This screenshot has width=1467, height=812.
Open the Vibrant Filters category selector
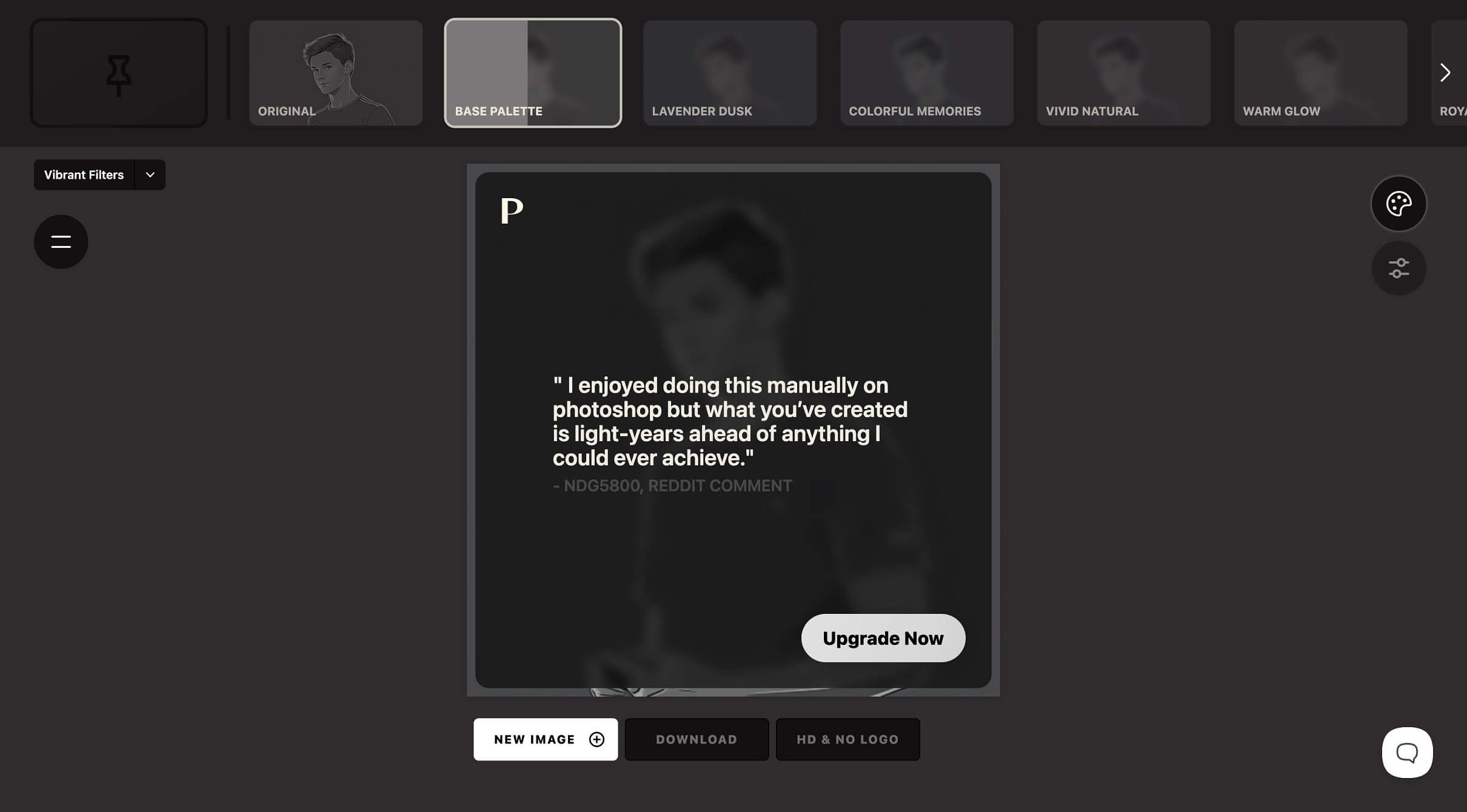84,175
